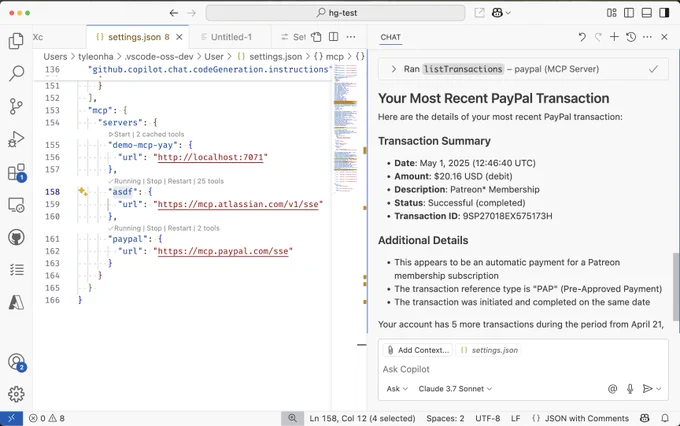Open Source Control view
The image size is (680, 426).
16,106
